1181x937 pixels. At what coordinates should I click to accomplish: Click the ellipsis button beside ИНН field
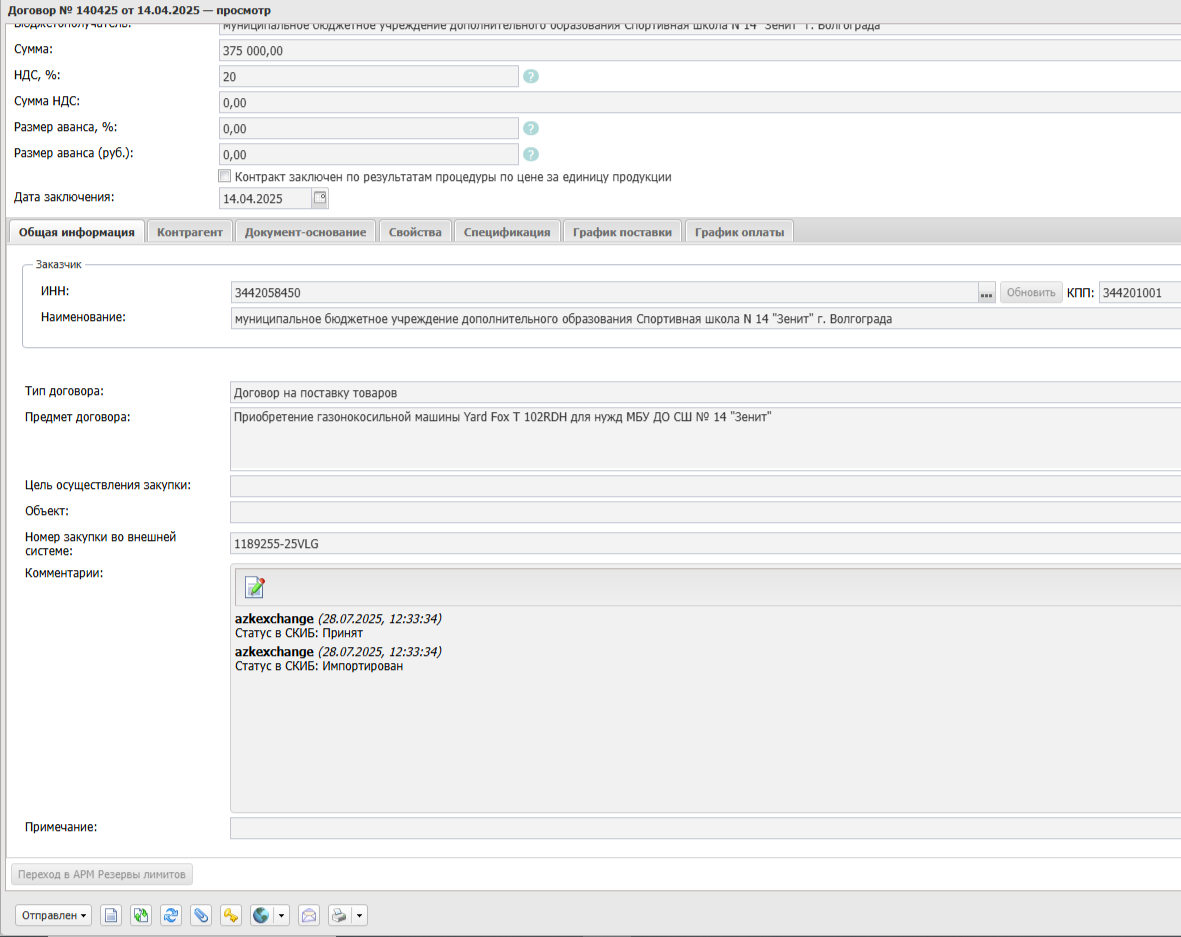click(x=986, y=293)
